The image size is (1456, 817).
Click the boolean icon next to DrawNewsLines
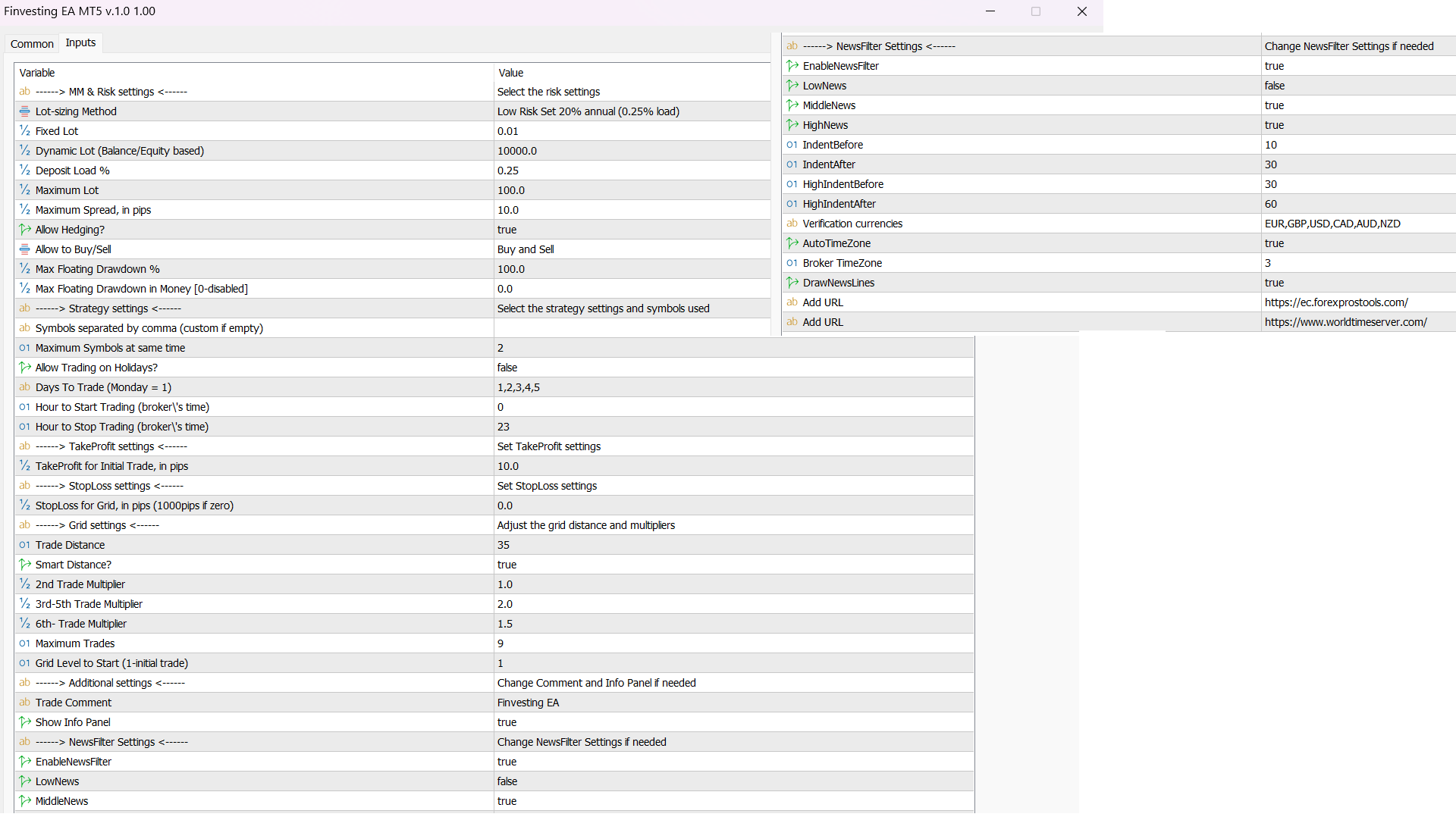[792, 283]
